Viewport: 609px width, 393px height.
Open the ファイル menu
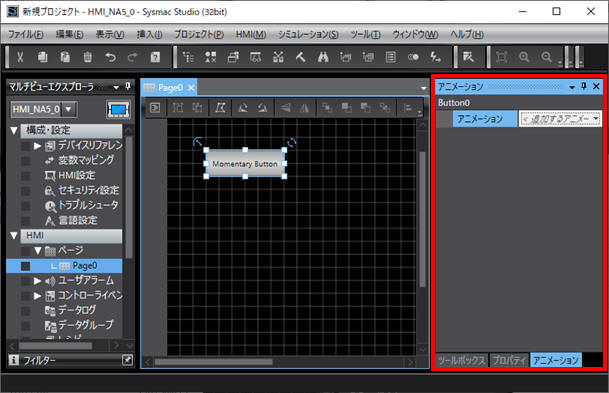26,35
